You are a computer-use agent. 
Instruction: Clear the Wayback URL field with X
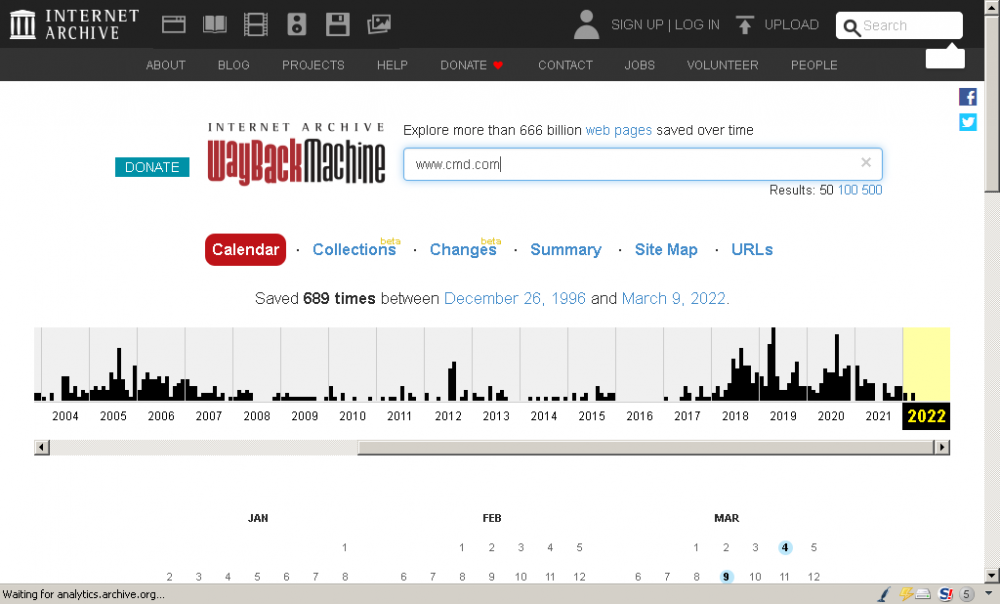pos(865,163)
